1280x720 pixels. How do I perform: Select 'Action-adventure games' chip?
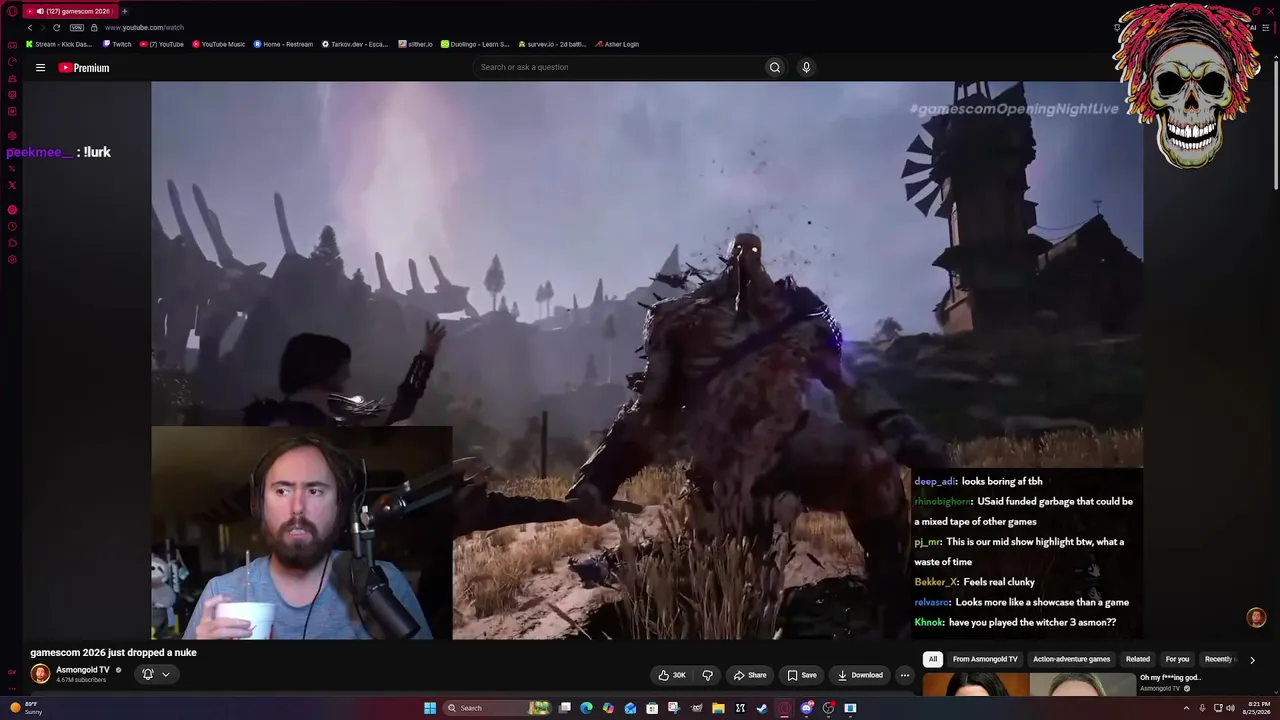pyautogui.click(x=1071, y=659)
